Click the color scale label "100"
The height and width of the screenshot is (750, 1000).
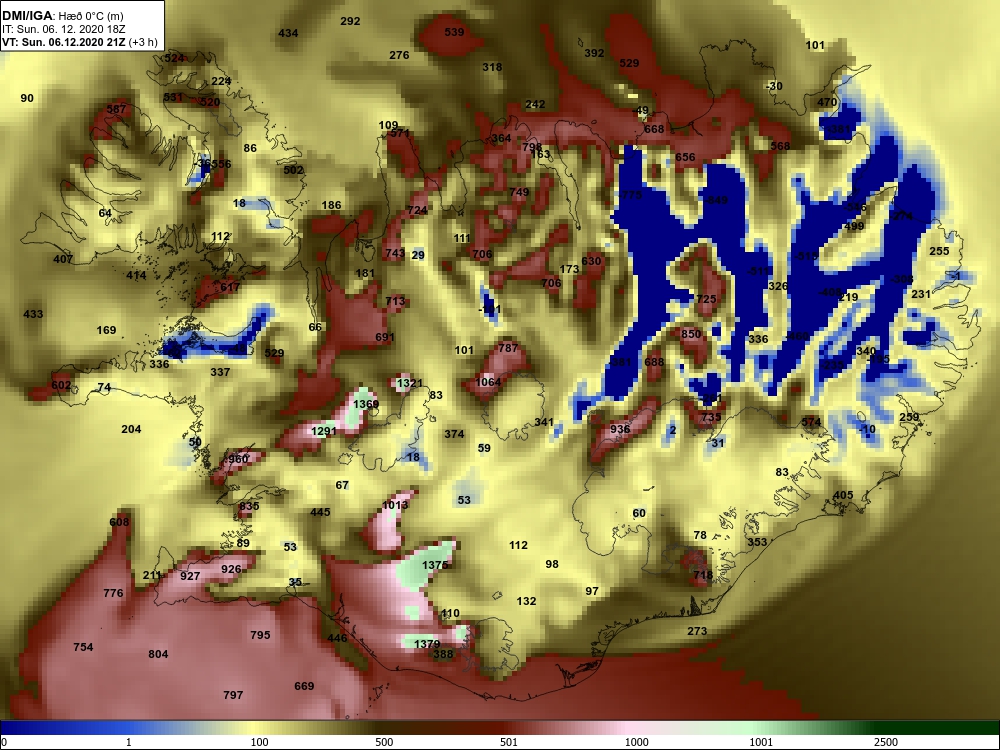click(x=260, y=742)
